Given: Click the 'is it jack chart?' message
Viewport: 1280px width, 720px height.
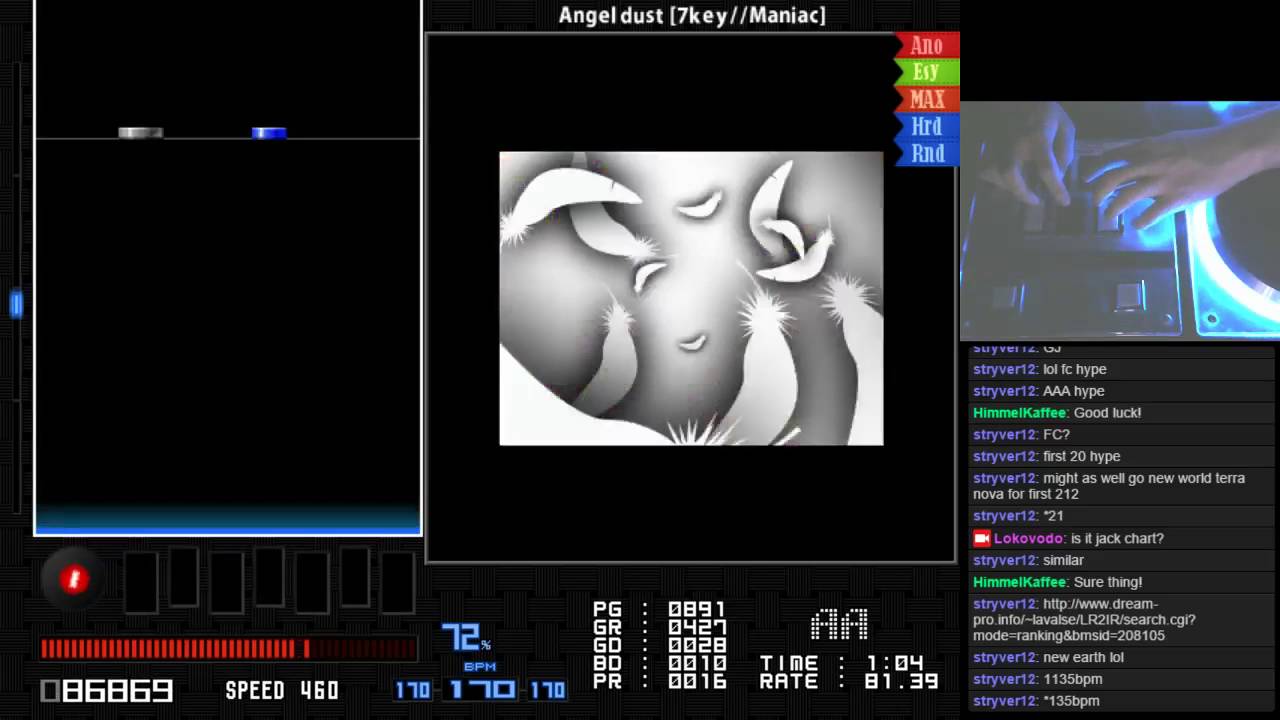Looking at the screenshot, I should [x=1117, y=538].
